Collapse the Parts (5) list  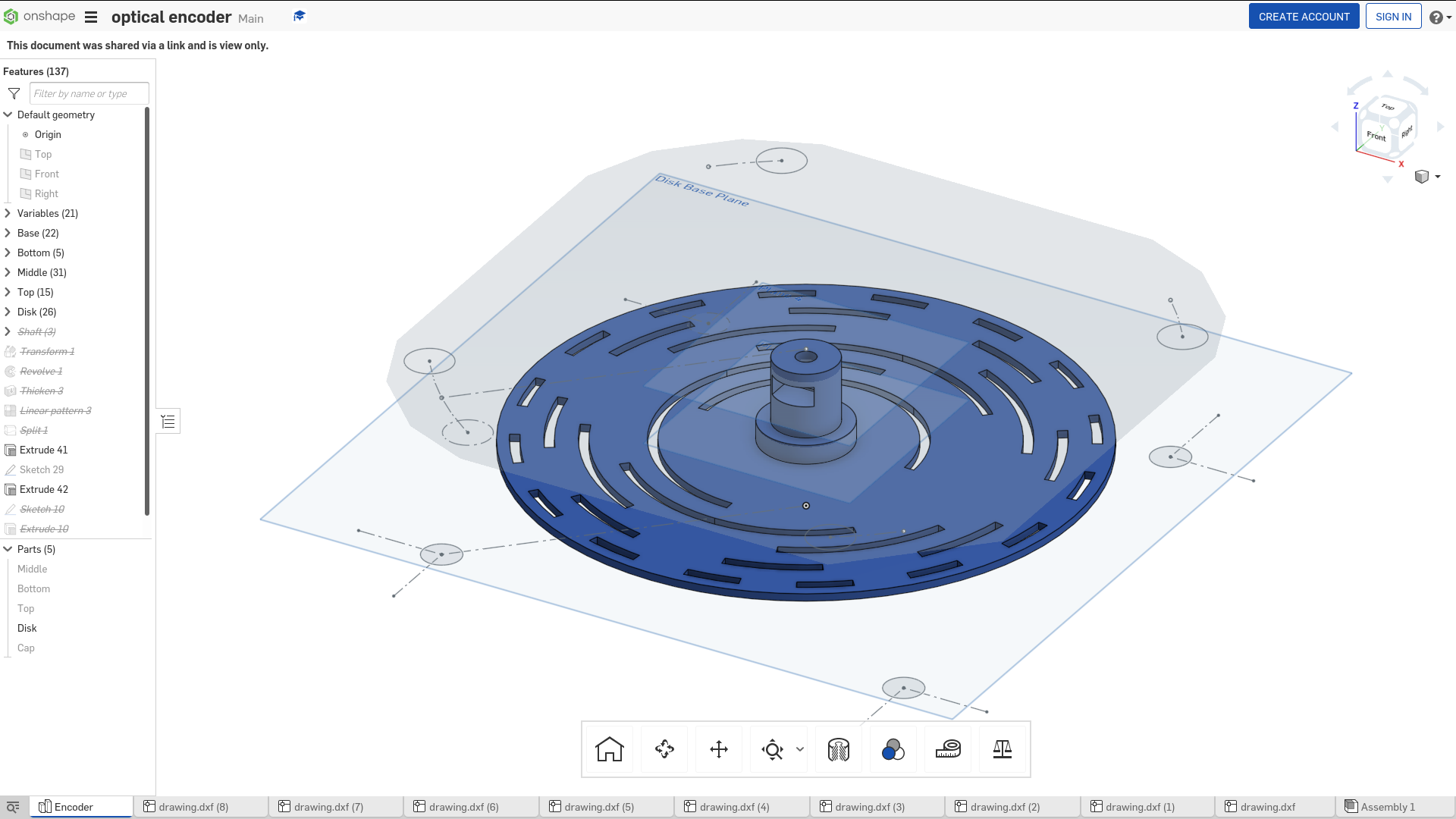point(8,549)
